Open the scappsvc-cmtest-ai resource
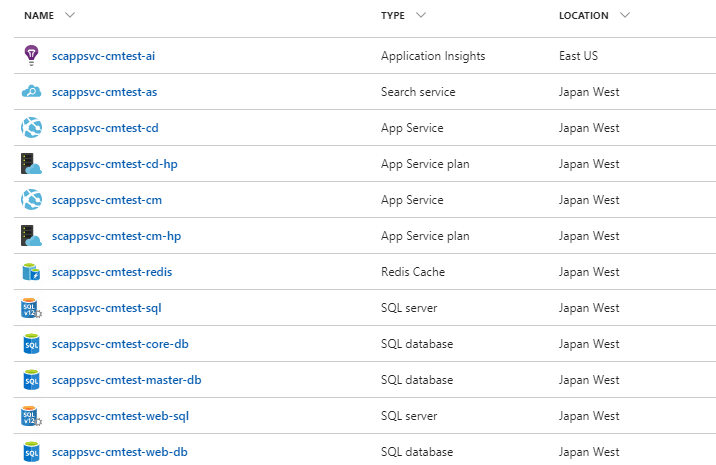 pos(103,56)
